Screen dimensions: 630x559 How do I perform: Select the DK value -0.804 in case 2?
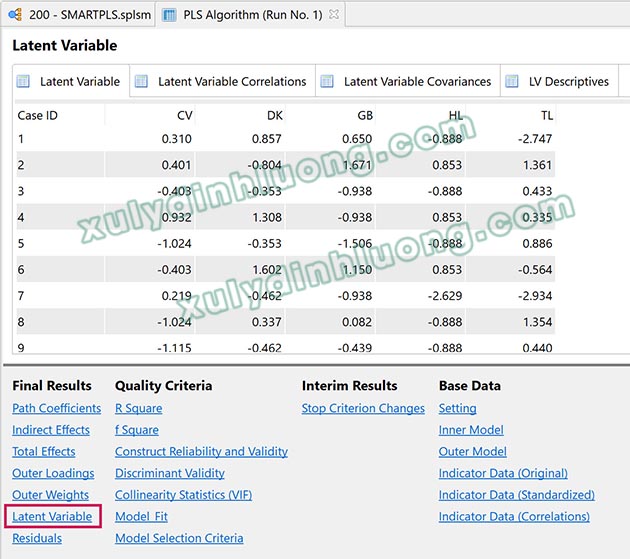(x=264, y=165)
